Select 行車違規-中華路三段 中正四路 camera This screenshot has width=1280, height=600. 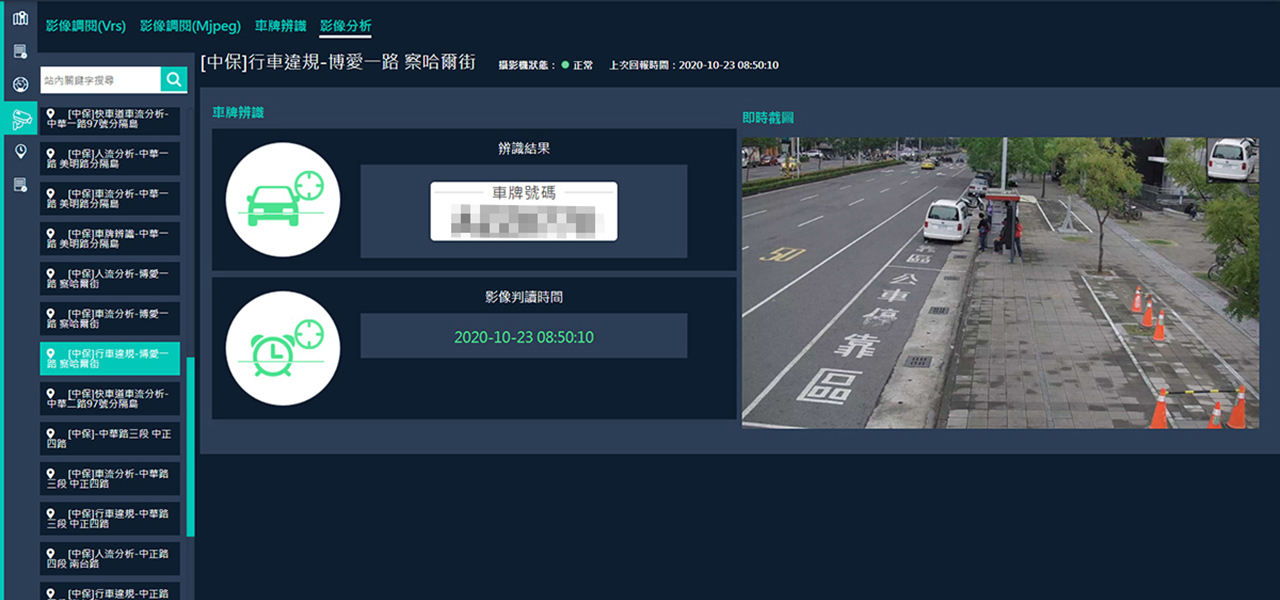coord(110,518)
